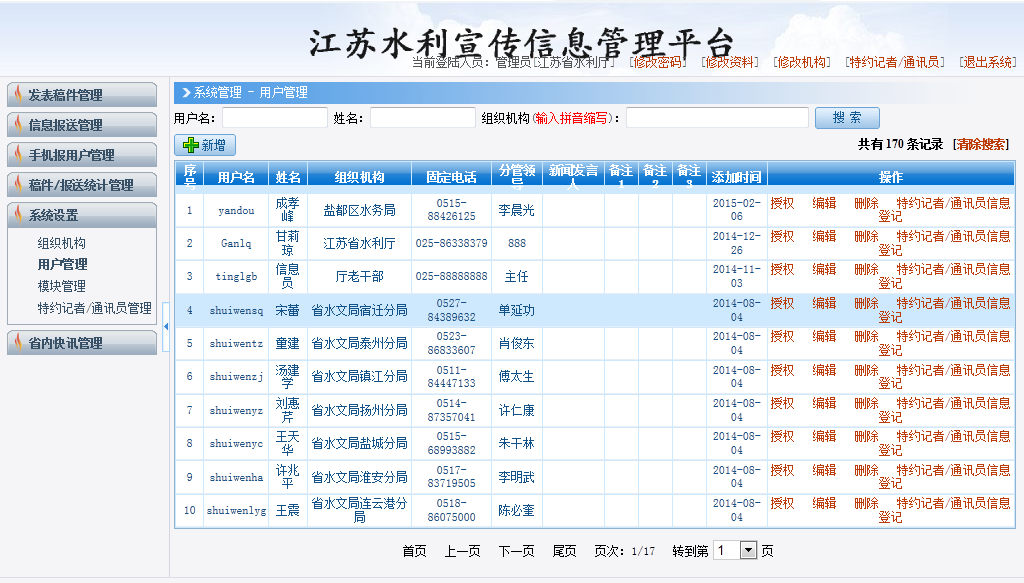Click 组织机构 column header
This screenshot has width=1024, height=583.
(359, 177)
